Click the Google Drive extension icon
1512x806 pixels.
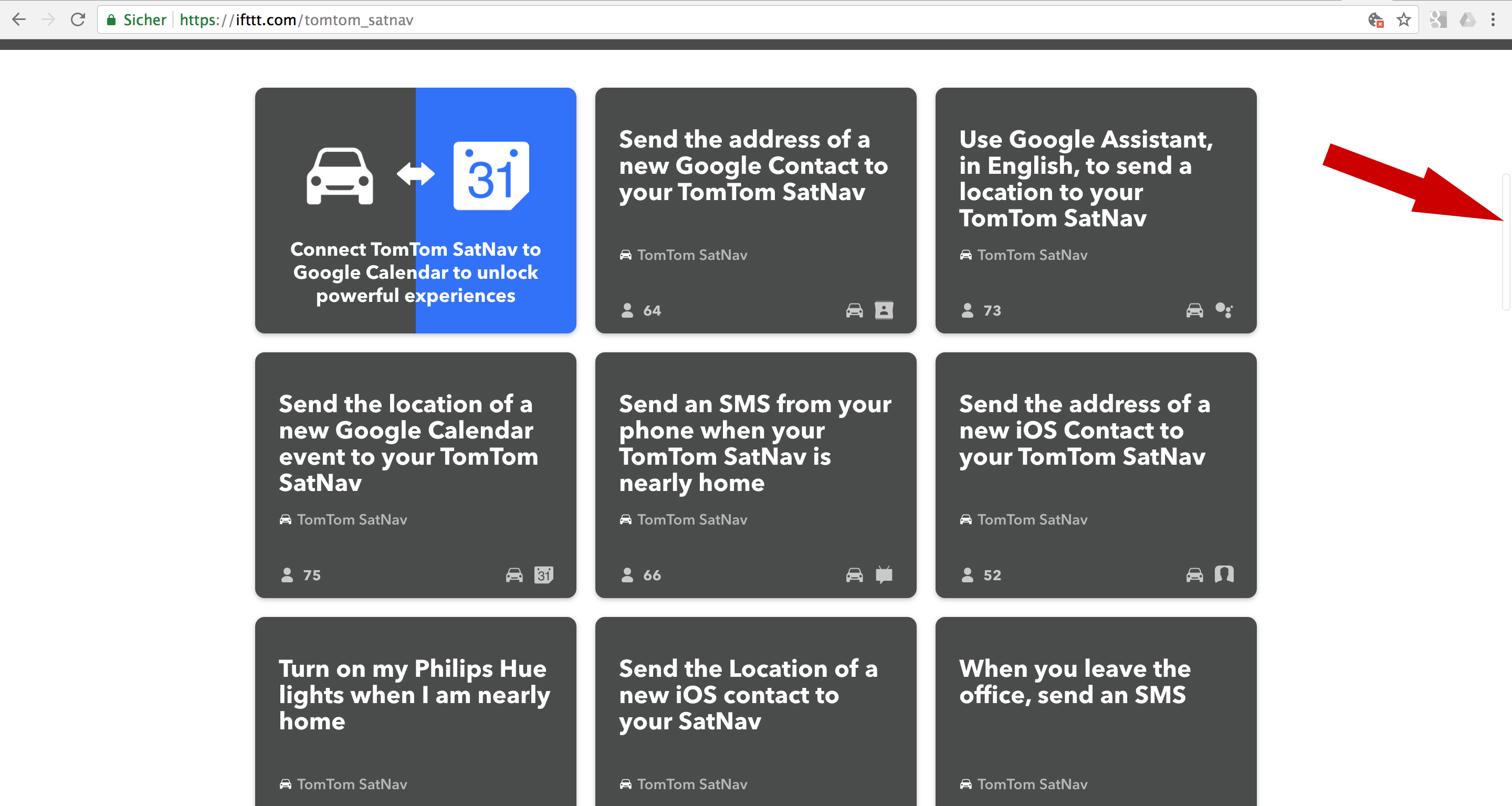point(1467,20)
